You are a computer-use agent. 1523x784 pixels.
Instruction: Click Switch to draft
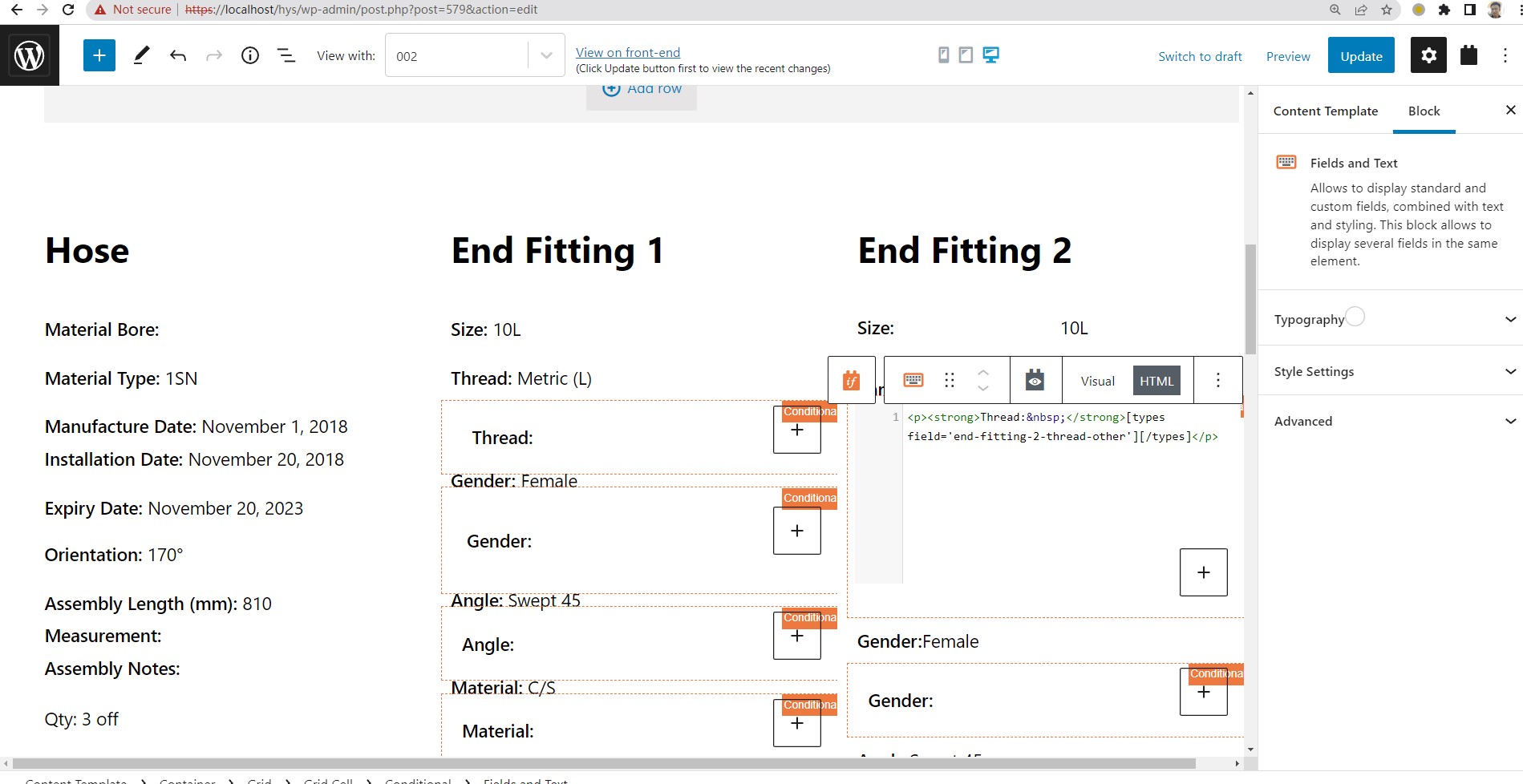pyautogui.click(x=1200, y=56)
